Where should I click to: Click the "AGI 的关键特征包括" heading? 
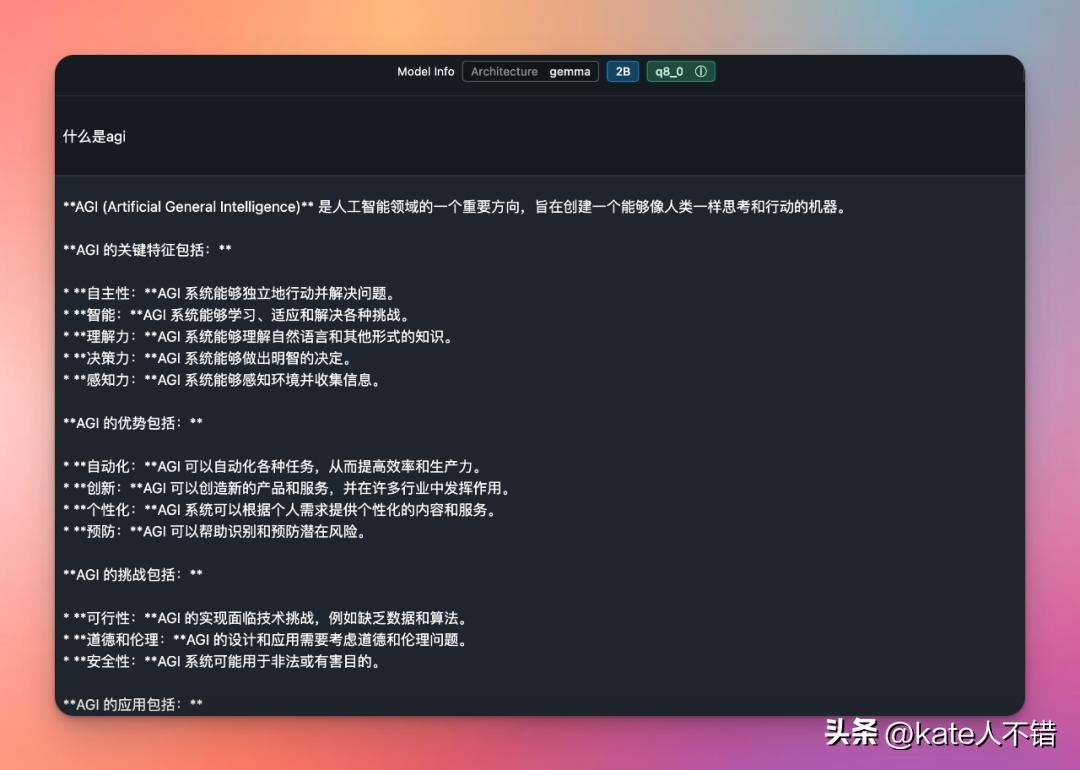pos(147,250)
